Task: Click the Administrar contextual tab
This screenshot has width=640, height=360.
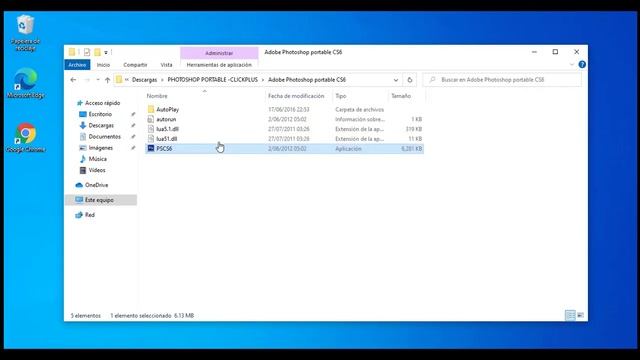Action: [219, 53]
